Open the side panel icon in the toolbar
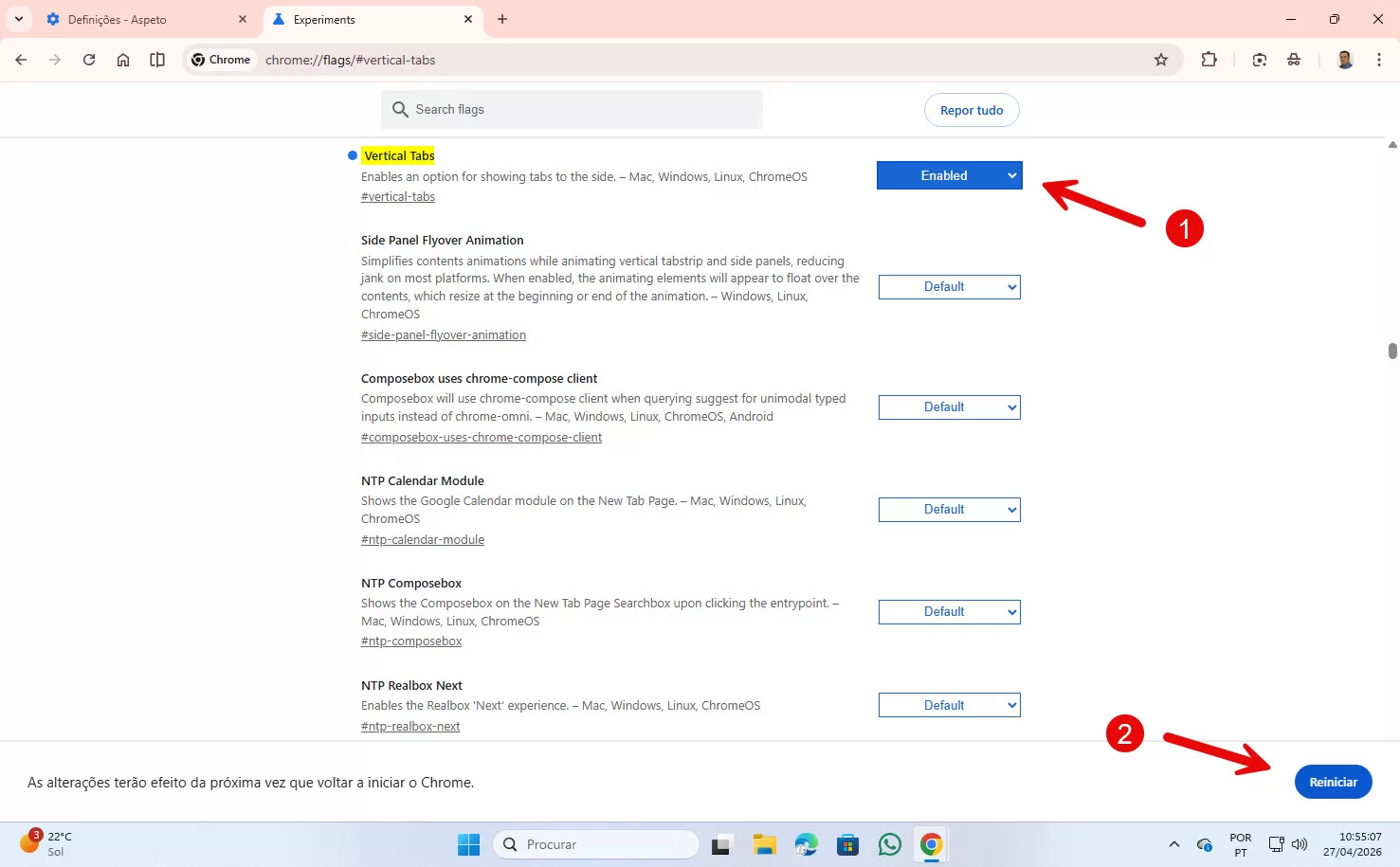1400x867 pixels. click(157, 60)
